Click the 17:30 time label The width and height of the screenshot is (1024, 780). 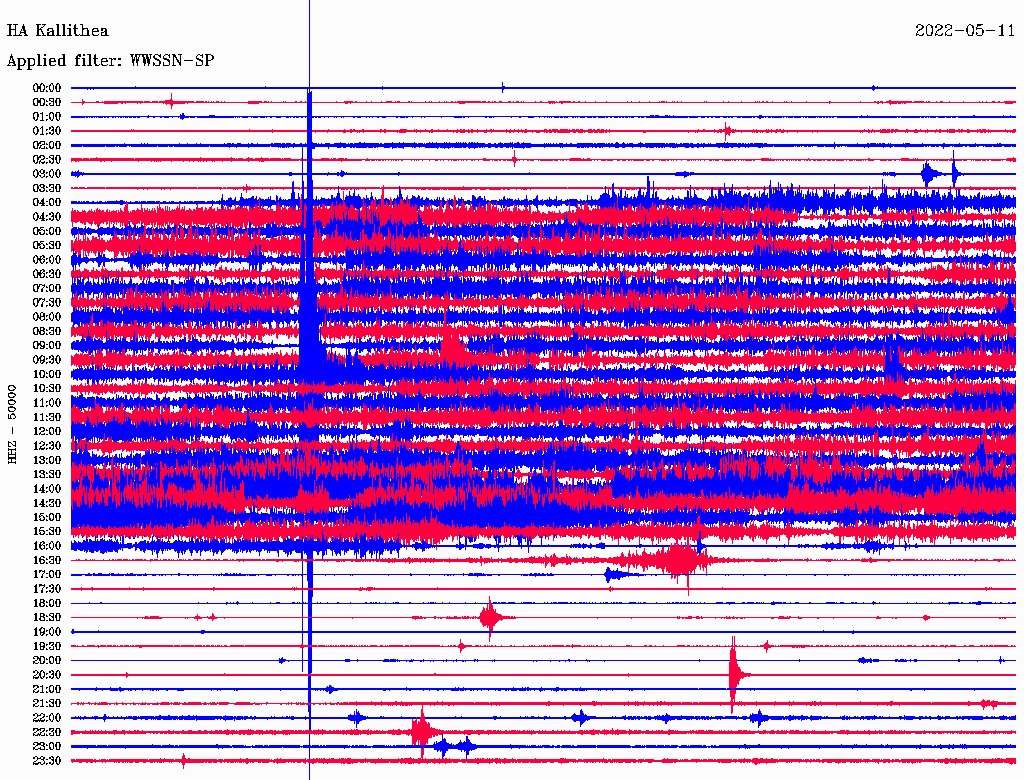coord(47,589)
